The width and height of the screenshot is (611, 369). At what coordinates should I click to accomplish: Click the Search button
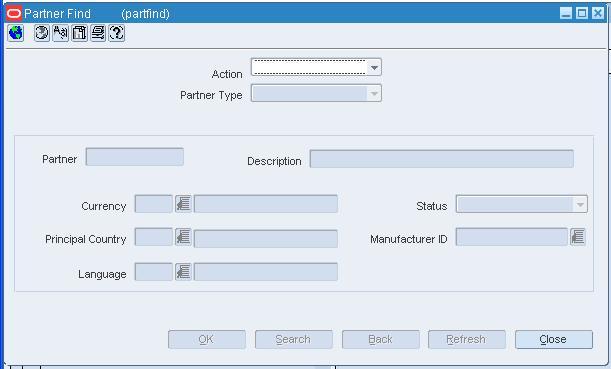pyautogui.click(x=293, y=339)
